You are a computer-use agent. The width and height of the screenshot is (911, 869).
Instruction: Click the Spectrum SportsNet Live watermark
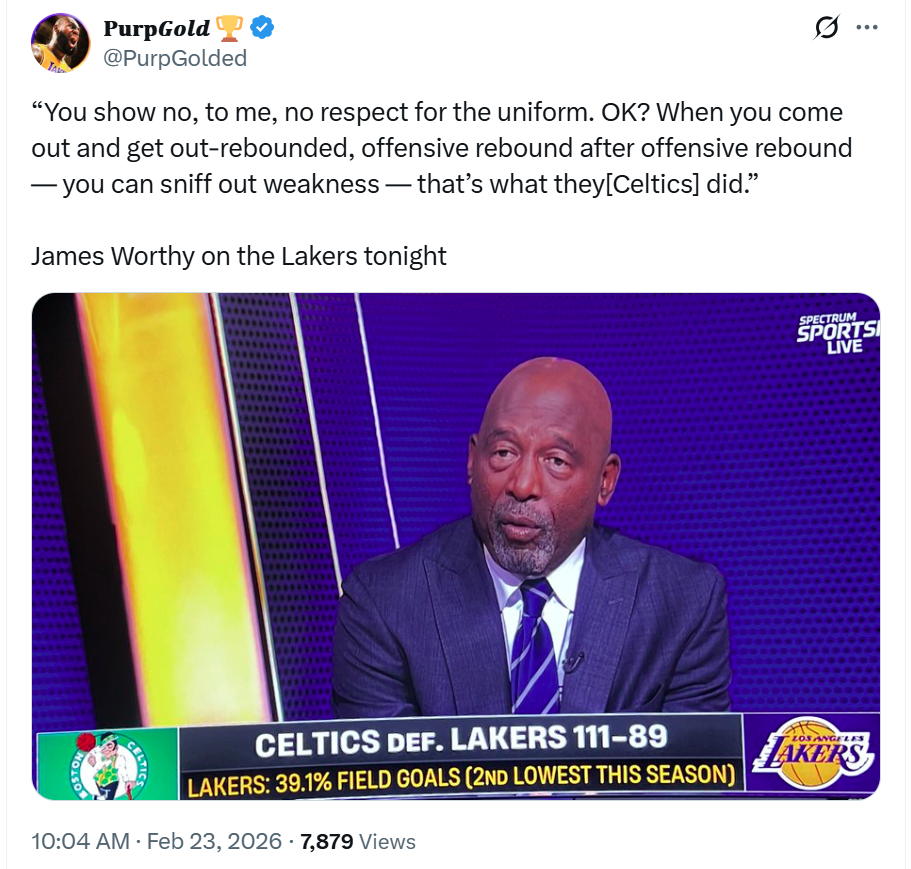tap(837, 333)
